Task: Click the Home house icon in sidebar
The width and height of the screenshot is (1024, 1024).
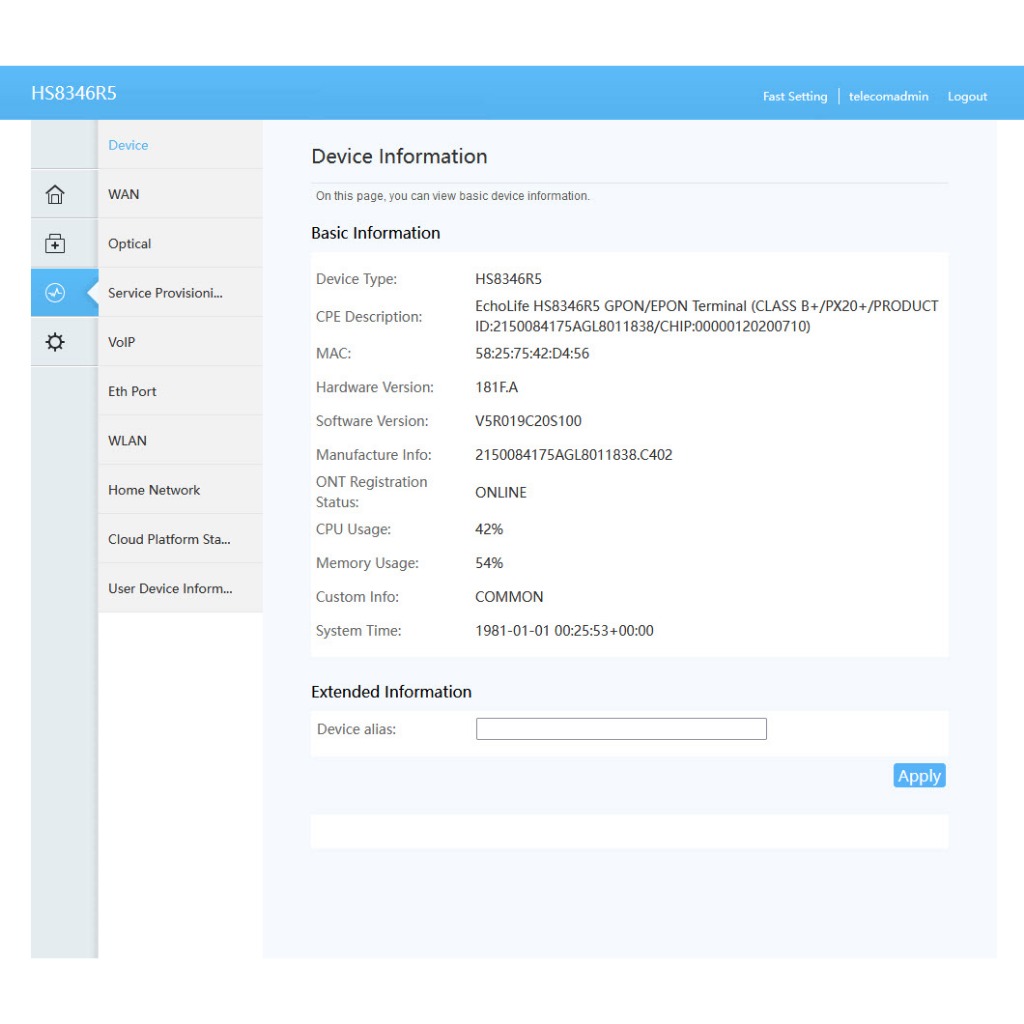Action: (x=55, y=194)
